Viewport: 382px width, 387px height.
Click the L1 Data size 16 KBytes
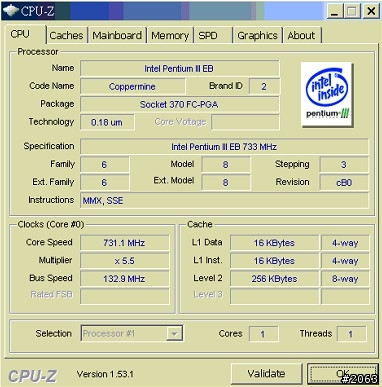tap(274, 243)
